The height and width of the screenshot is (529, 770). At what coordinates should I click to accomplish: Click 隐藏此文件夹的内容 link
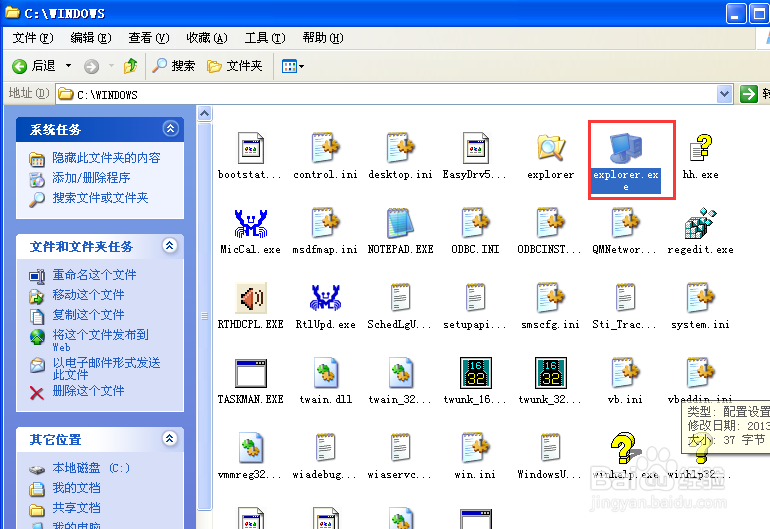pos(107,158)
